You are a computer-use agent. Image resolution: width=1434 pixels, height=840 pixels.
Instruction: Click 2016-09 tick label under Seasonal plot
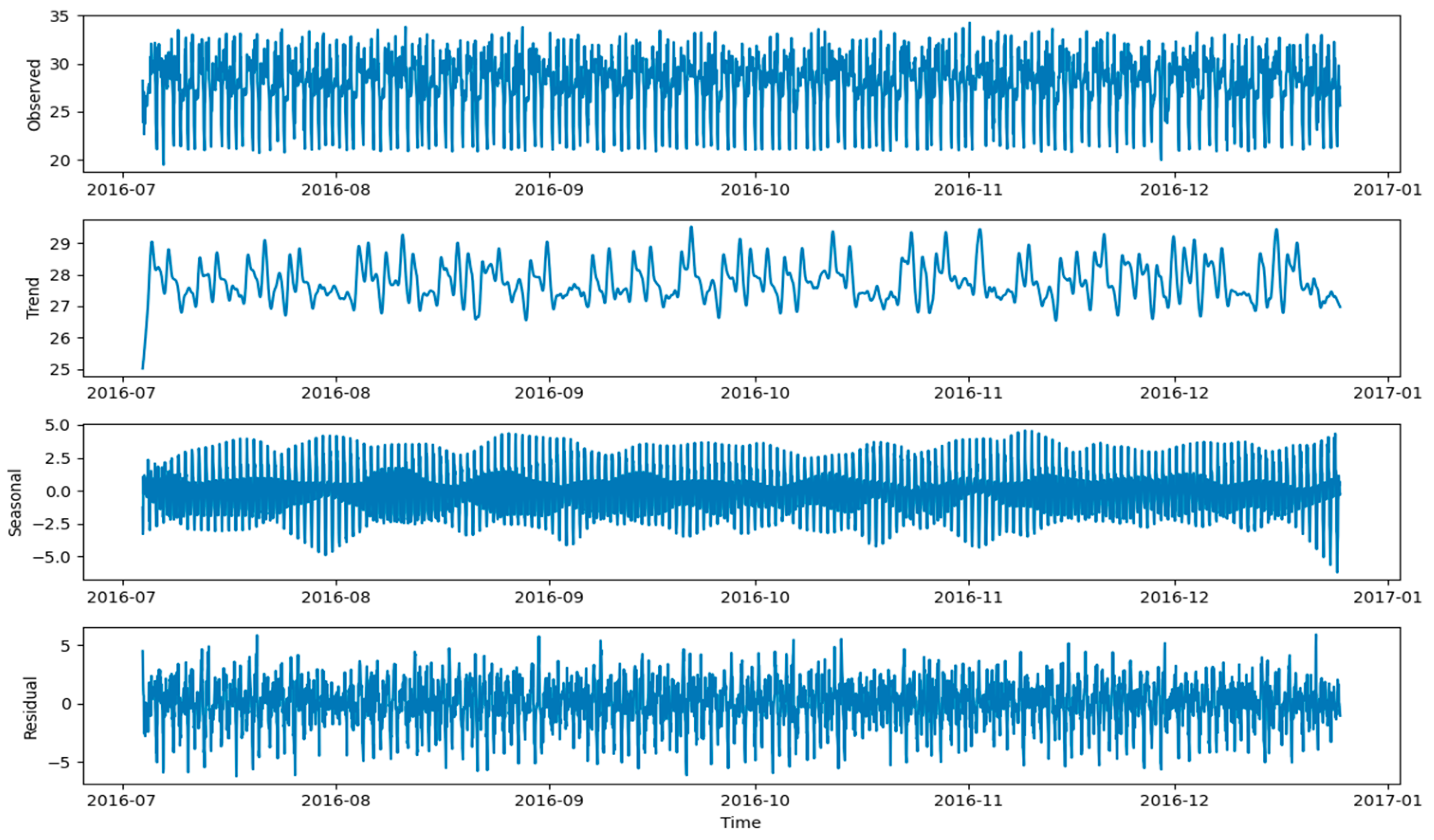point(549,597)
